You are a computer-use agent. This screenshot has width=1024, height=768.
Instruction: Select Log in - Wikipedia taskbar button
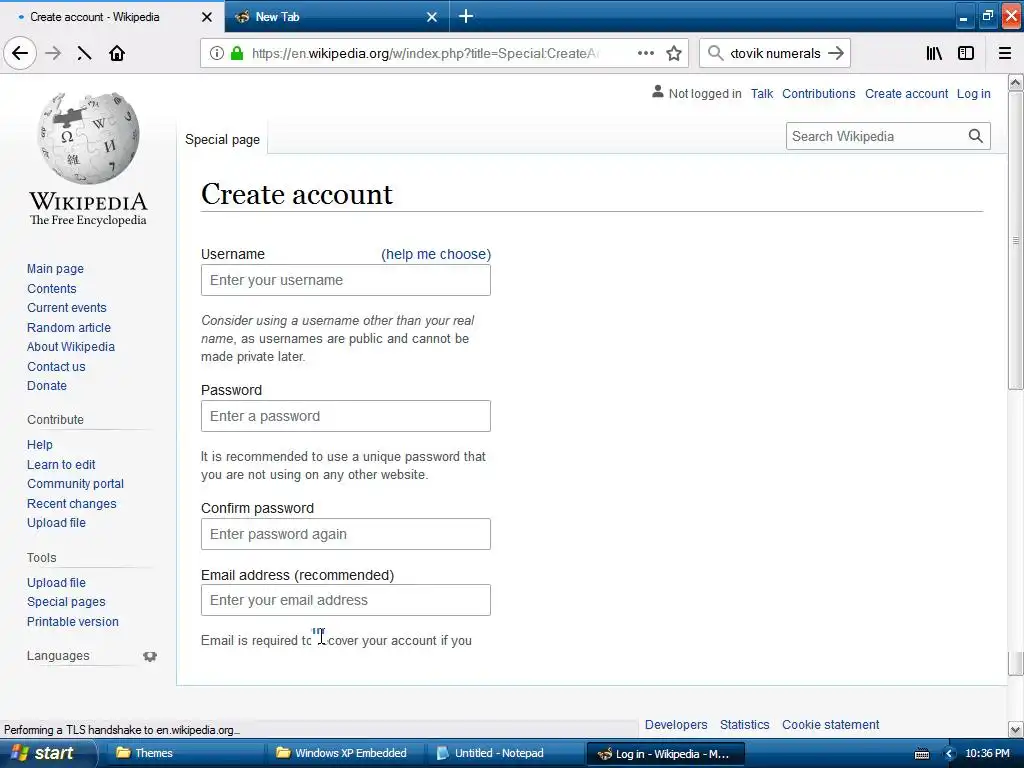(665, 754)
